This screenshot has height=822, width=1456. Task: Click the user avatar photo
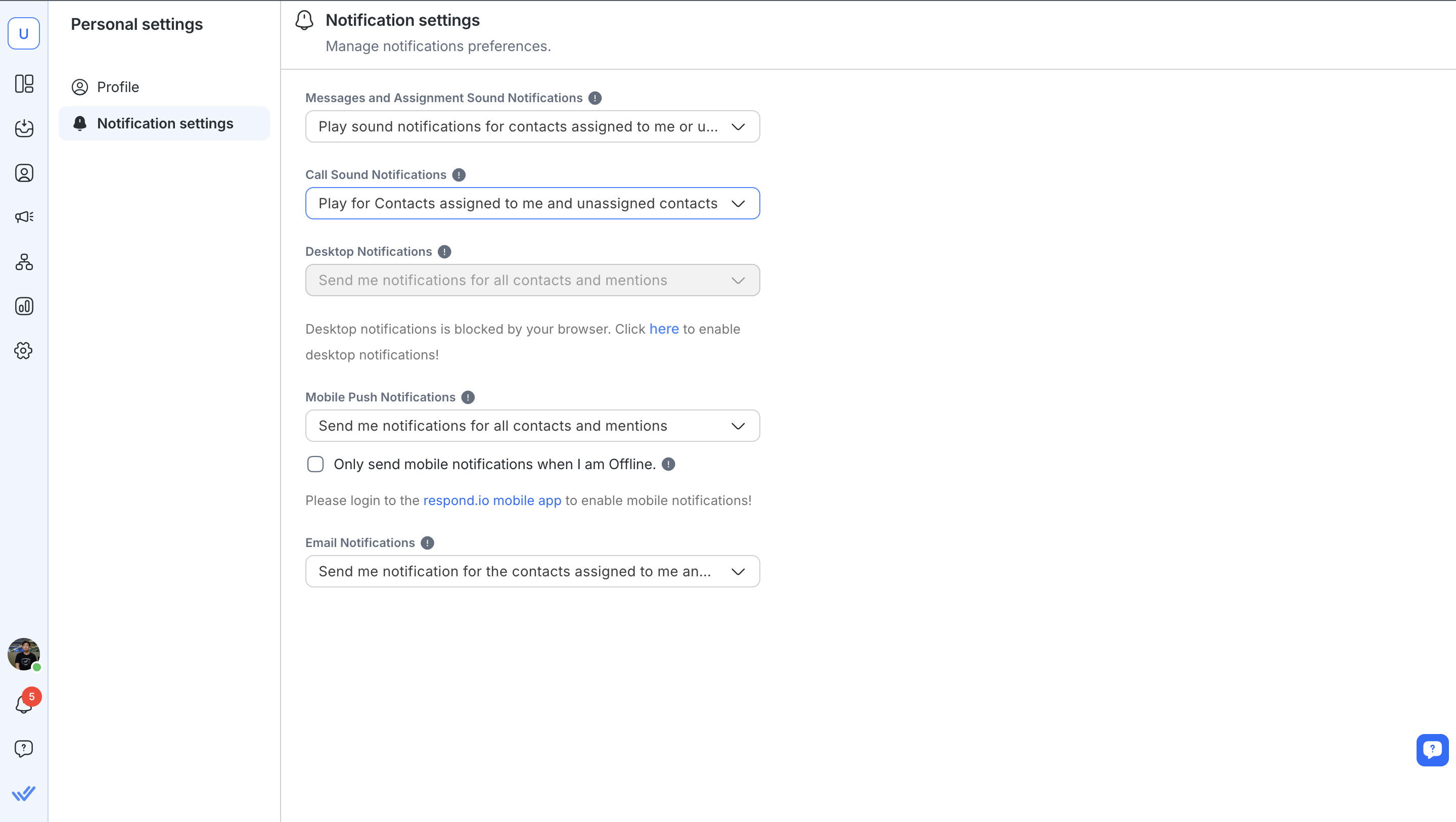[x=23, y=654]
